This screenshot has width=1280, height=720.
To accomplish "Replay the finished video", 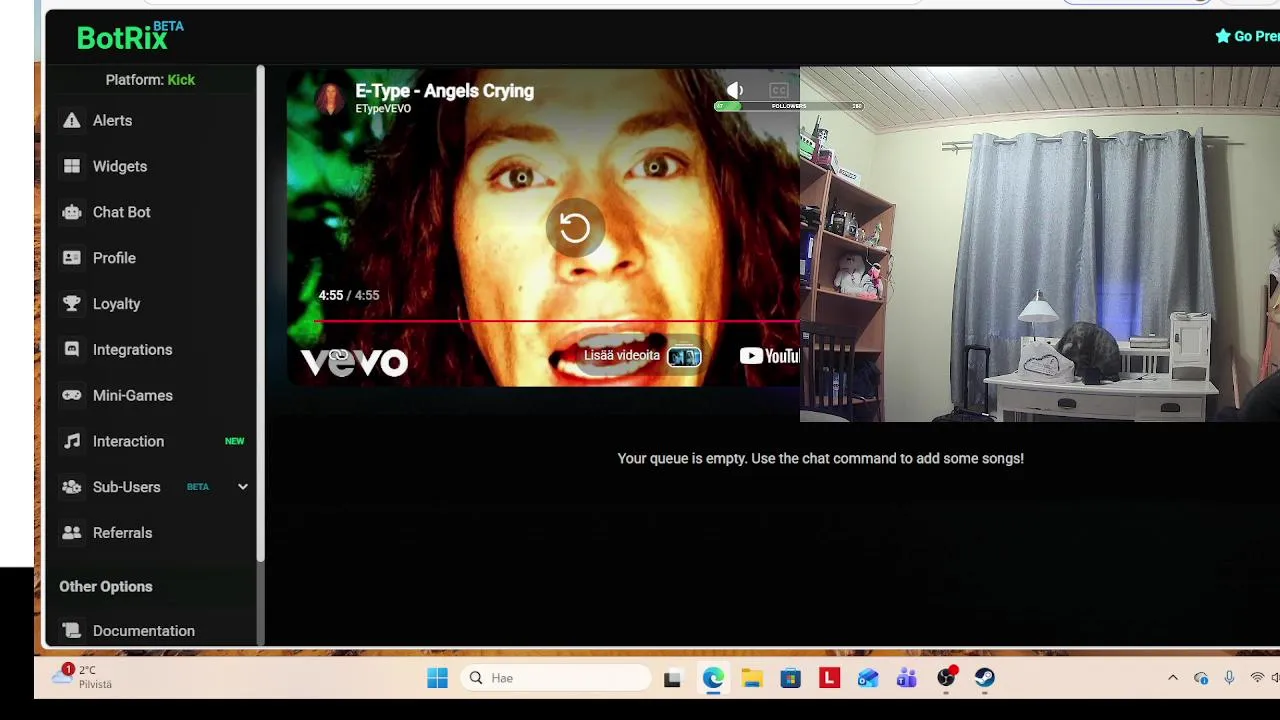I will (574, 228).
